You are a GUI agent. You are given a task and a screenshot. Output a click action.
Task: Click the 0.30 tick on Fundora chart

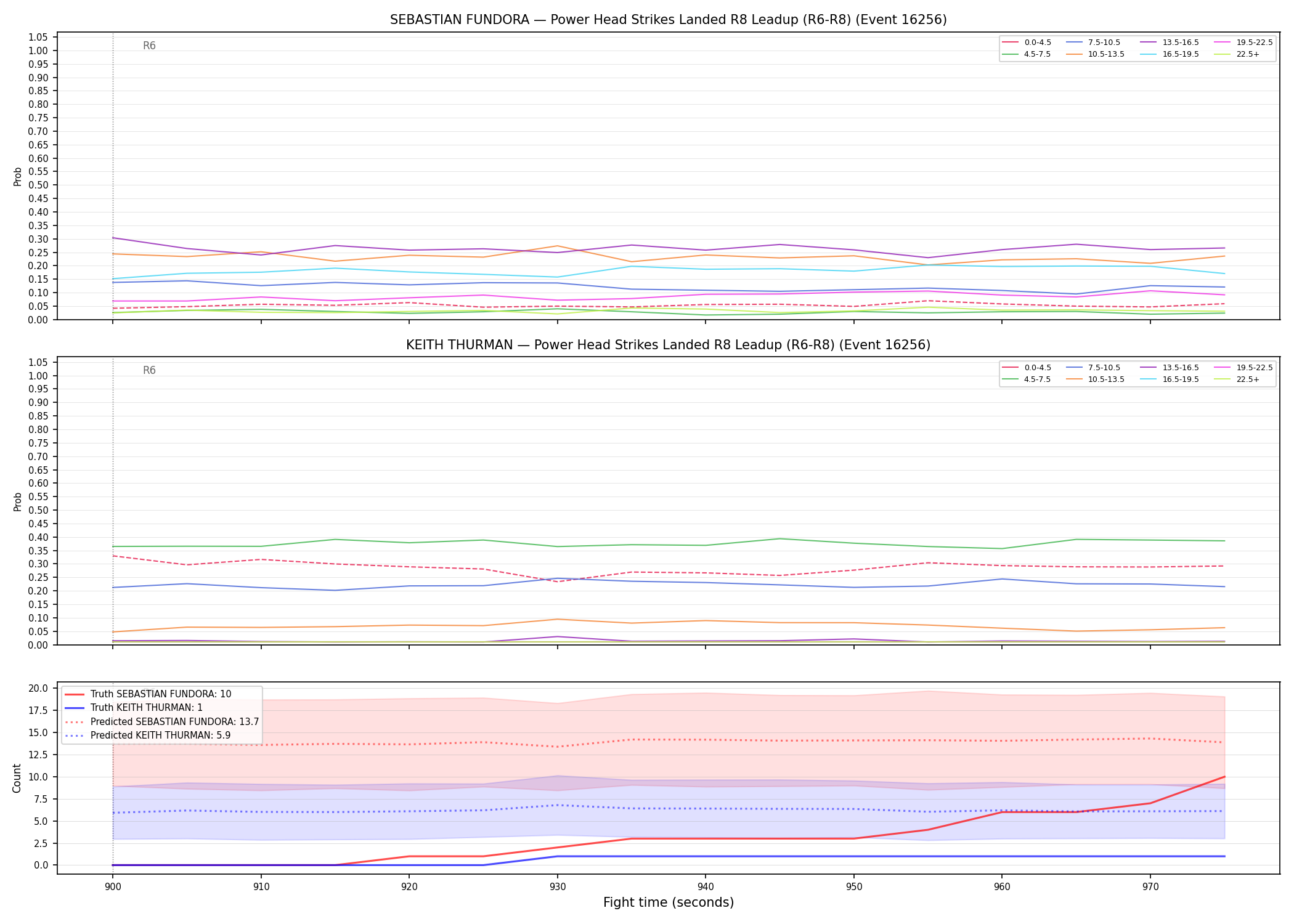(x=38, y=239)
